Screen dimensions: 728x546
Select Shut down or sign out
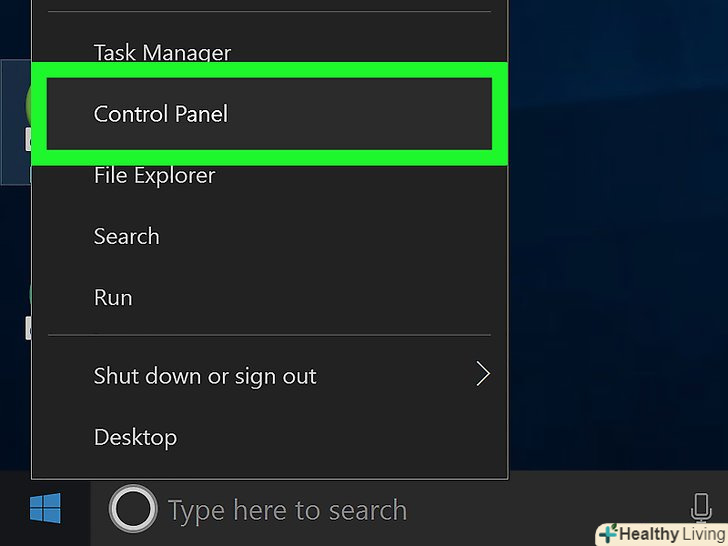pyautogui.click(x=205, y=376)
